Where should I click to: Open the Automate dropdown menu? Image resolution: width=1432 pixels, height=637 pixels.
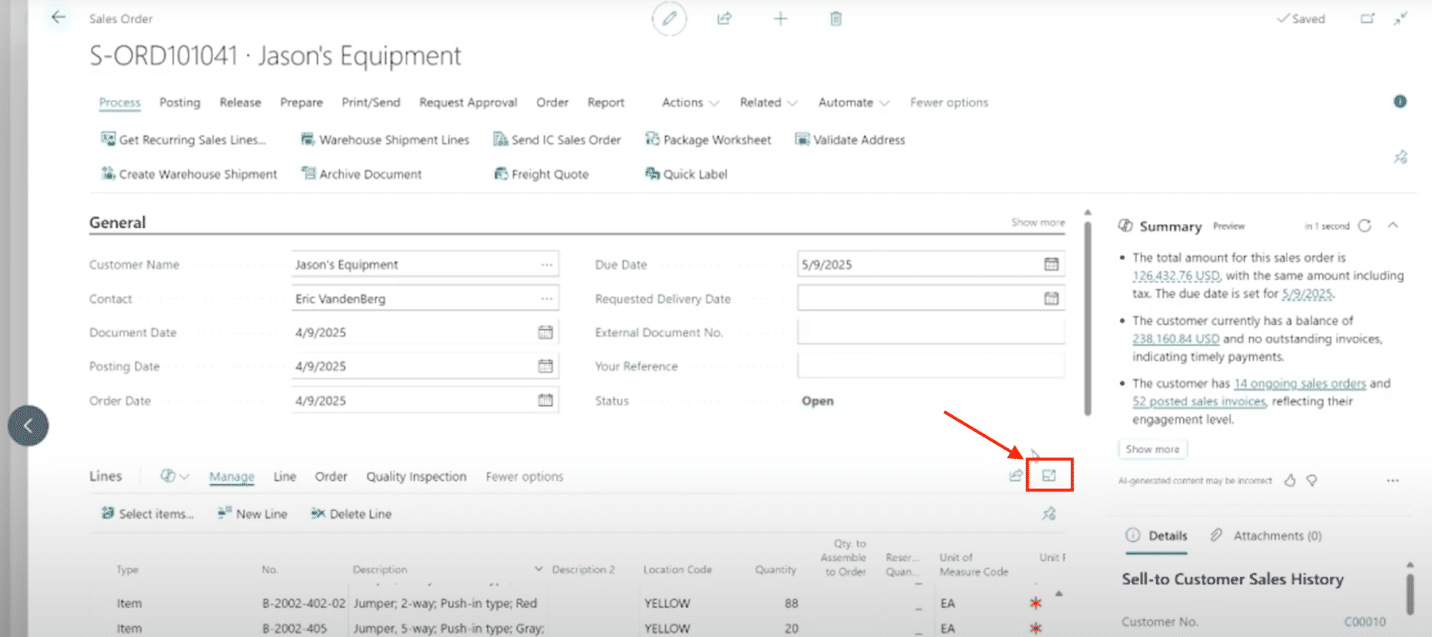click(853, 102)
